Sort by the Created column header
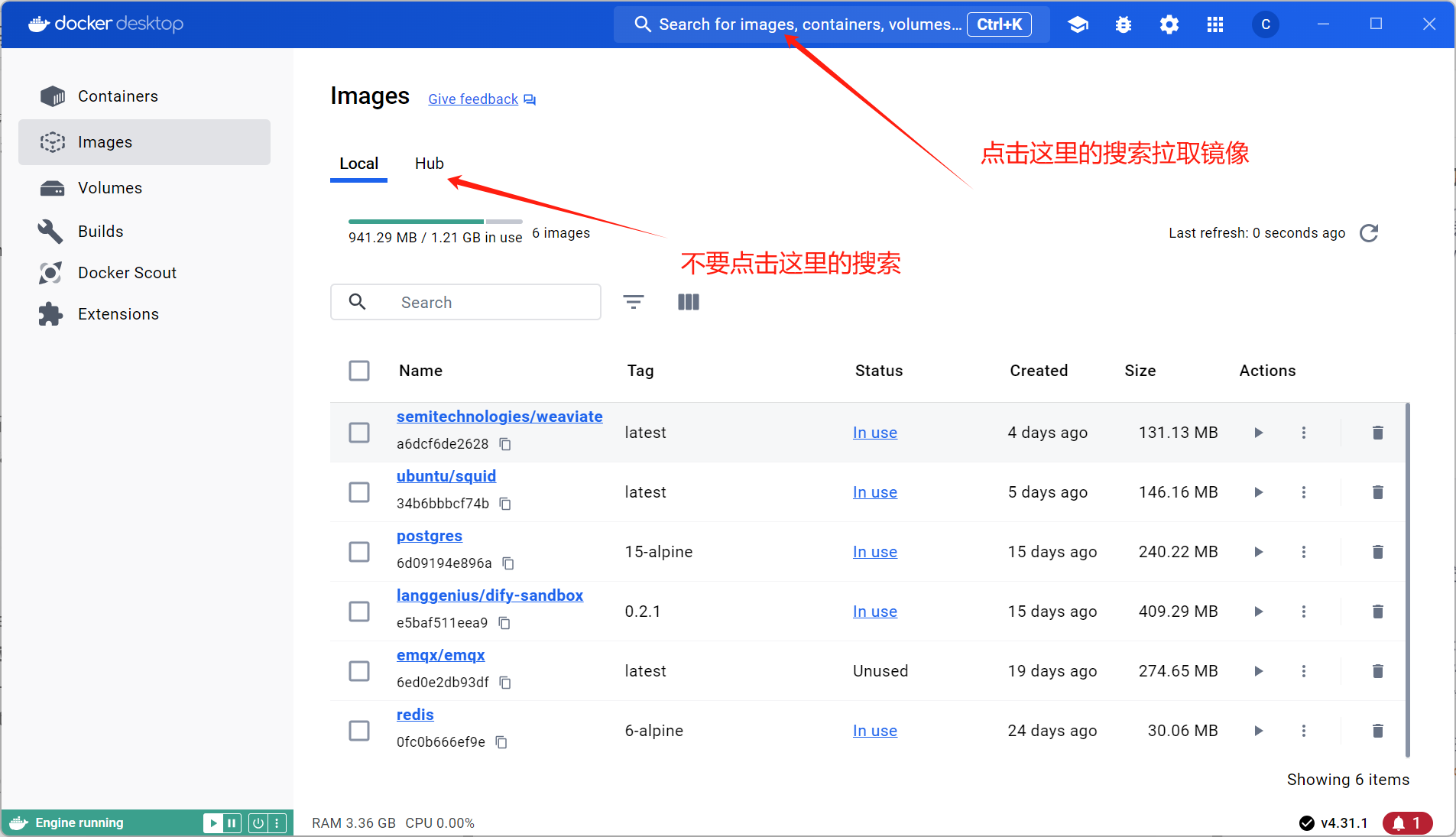 [1039, 371]
